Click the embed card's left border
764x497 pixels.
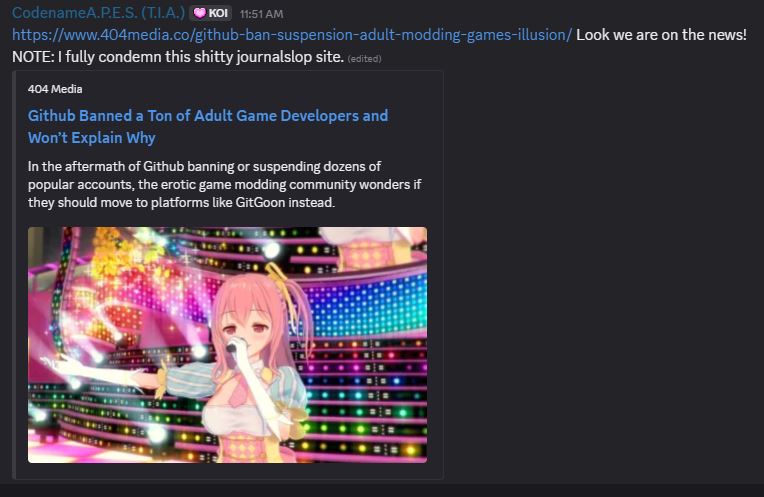14,275
